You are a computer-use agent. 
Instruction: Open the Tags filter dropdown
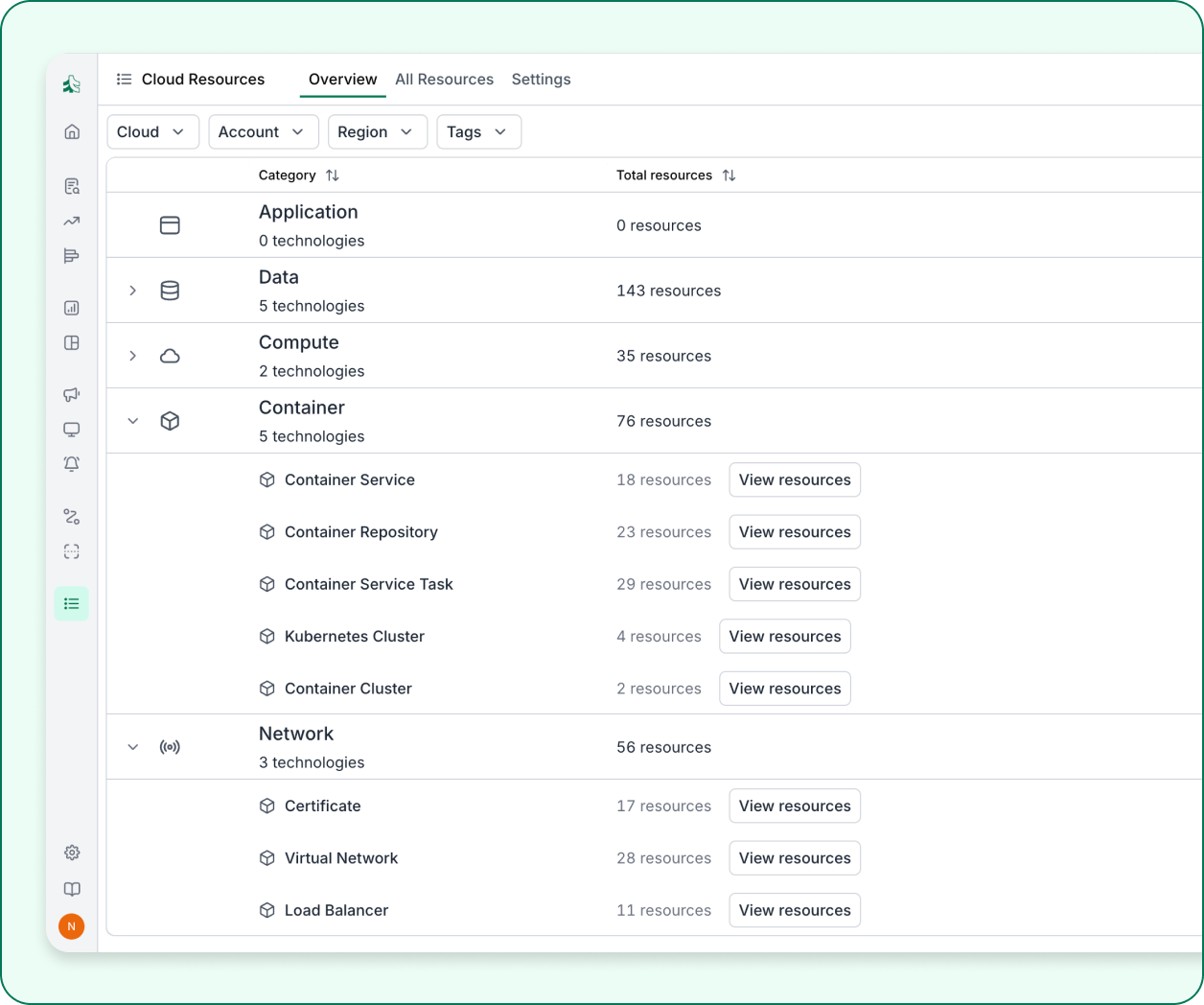pos(478,132)
